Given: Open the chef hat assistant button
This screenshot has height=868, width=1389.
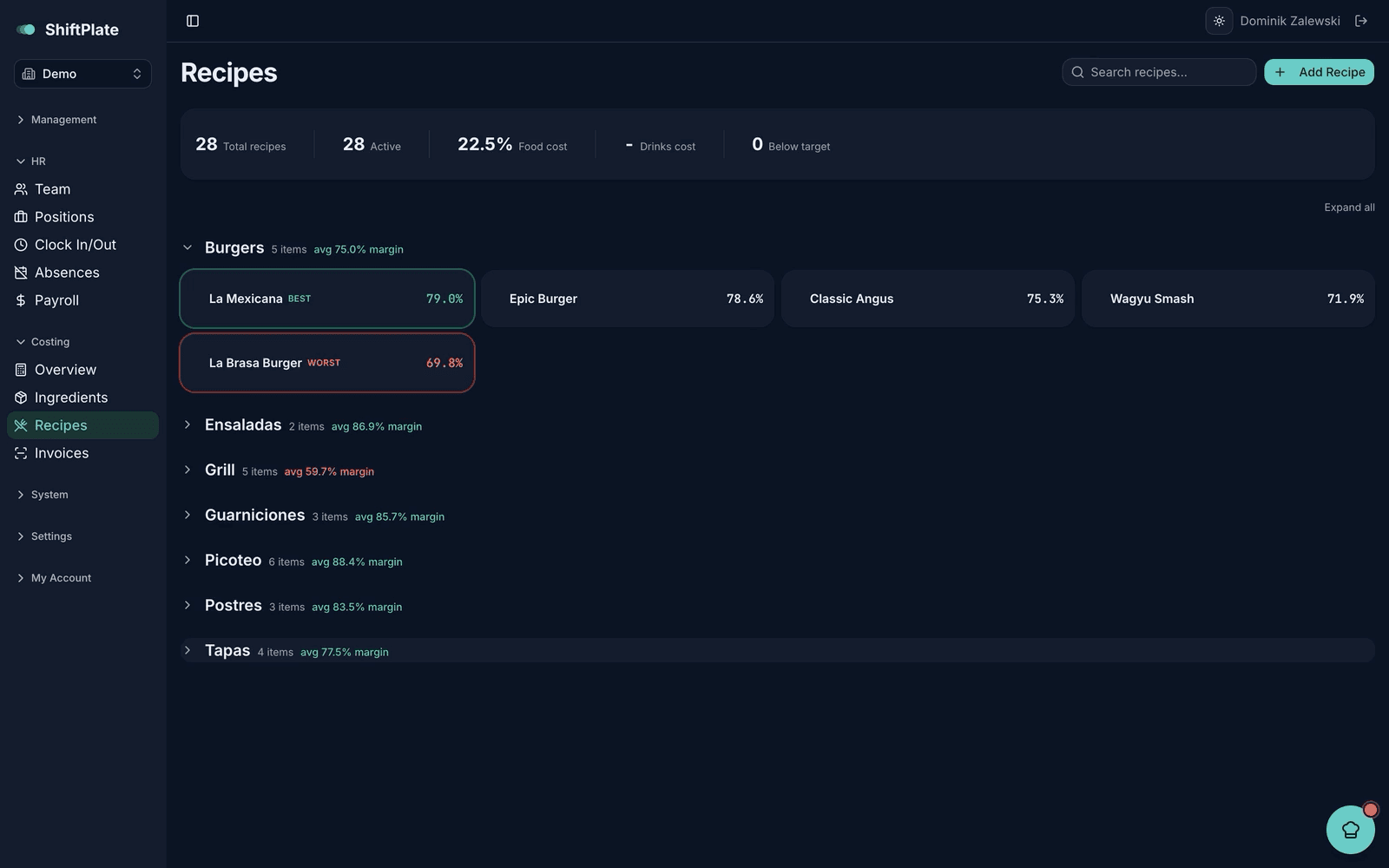Looking at the screenshot, I should 1351,830.
